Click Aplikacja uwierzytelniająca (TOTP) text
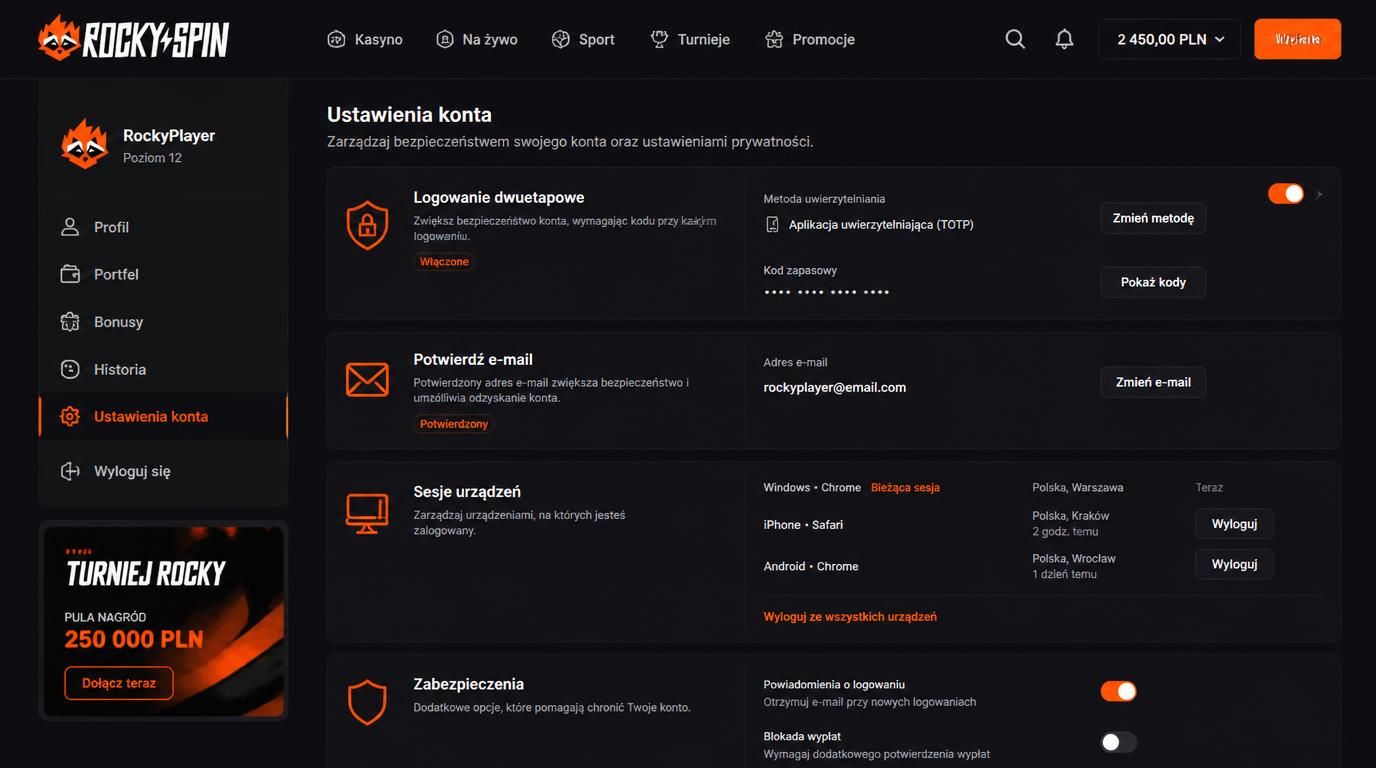This screenshot has width=1376, height=768. pyautogui.click(x=881, y=225)
